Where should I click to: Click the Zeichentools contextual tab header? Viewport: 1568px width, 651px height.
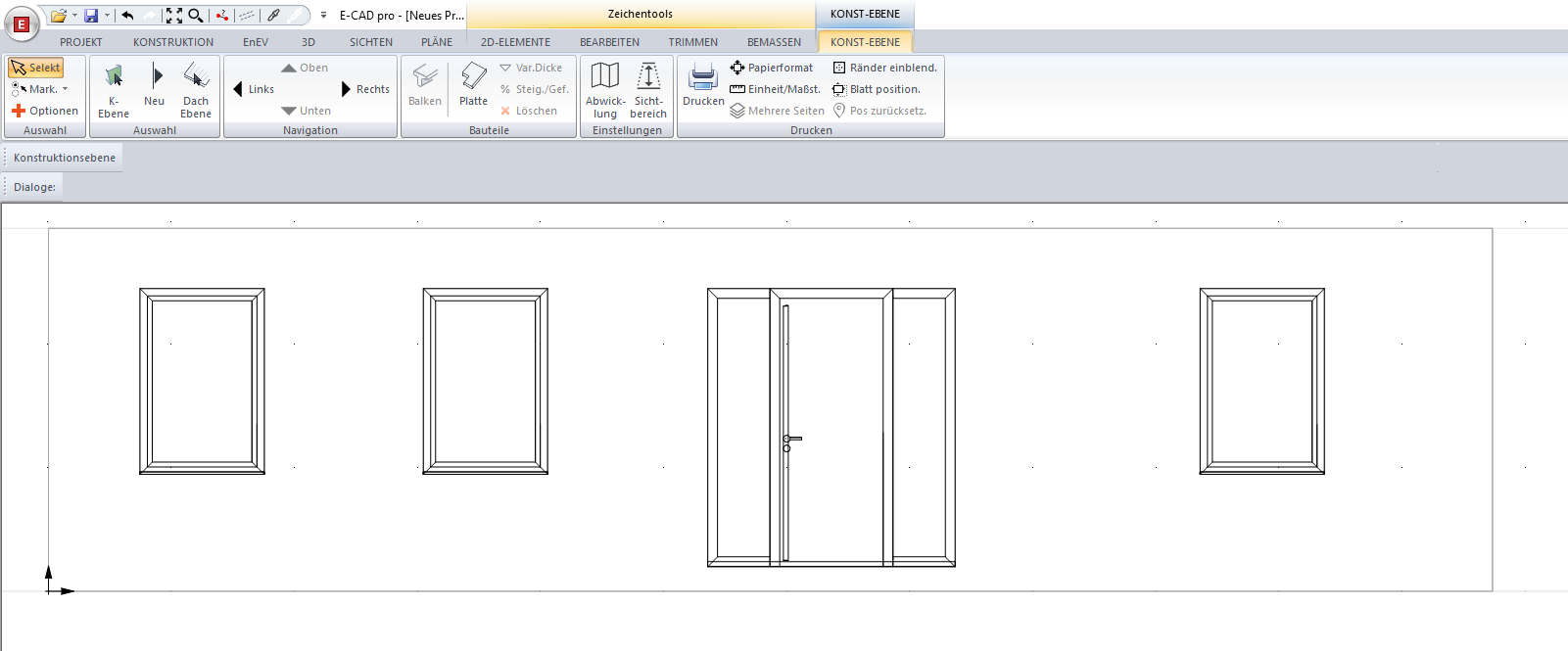pos(641,14)
